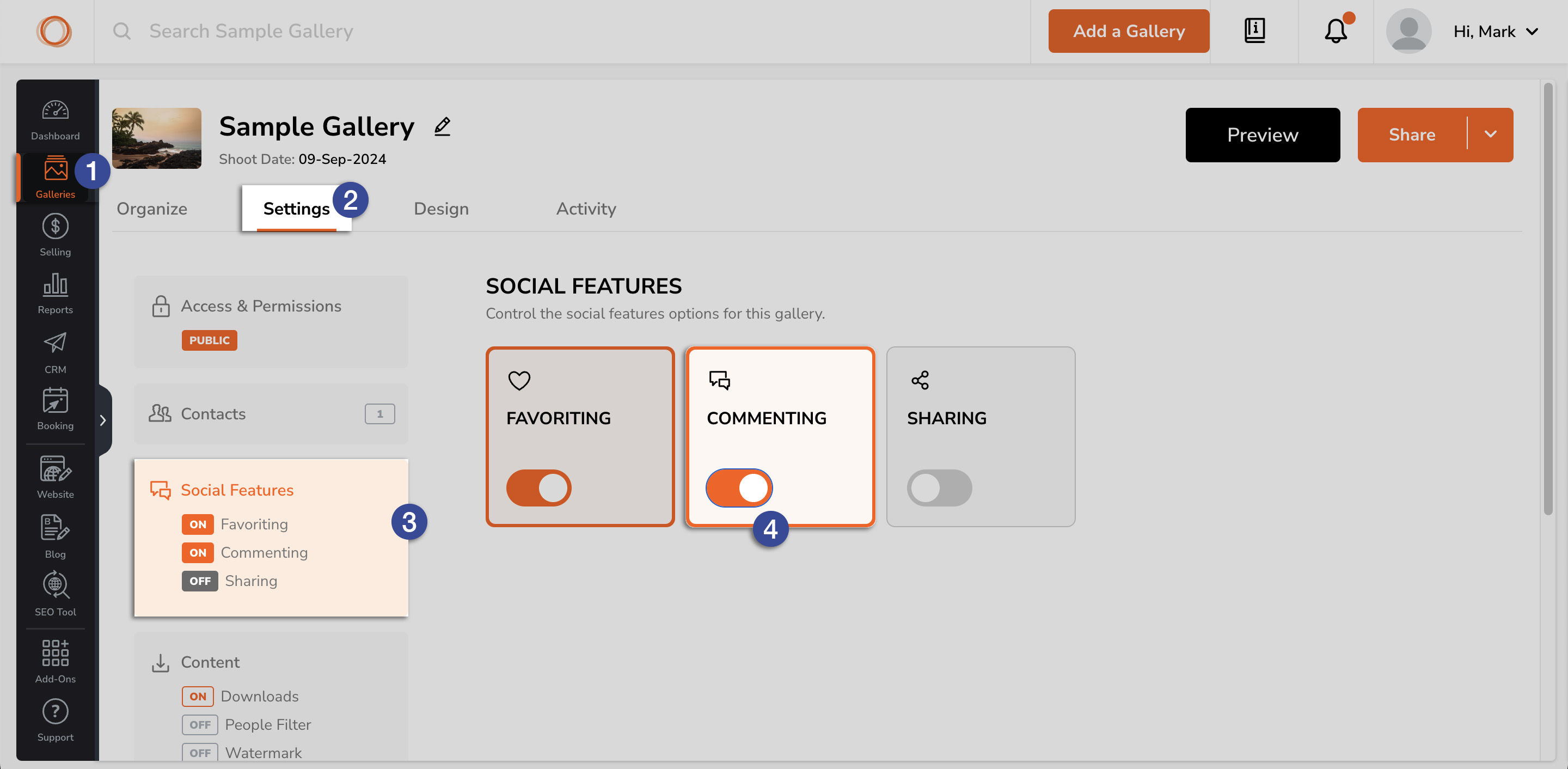Enable the Sharing toggle switch

(x=939, y=487)
